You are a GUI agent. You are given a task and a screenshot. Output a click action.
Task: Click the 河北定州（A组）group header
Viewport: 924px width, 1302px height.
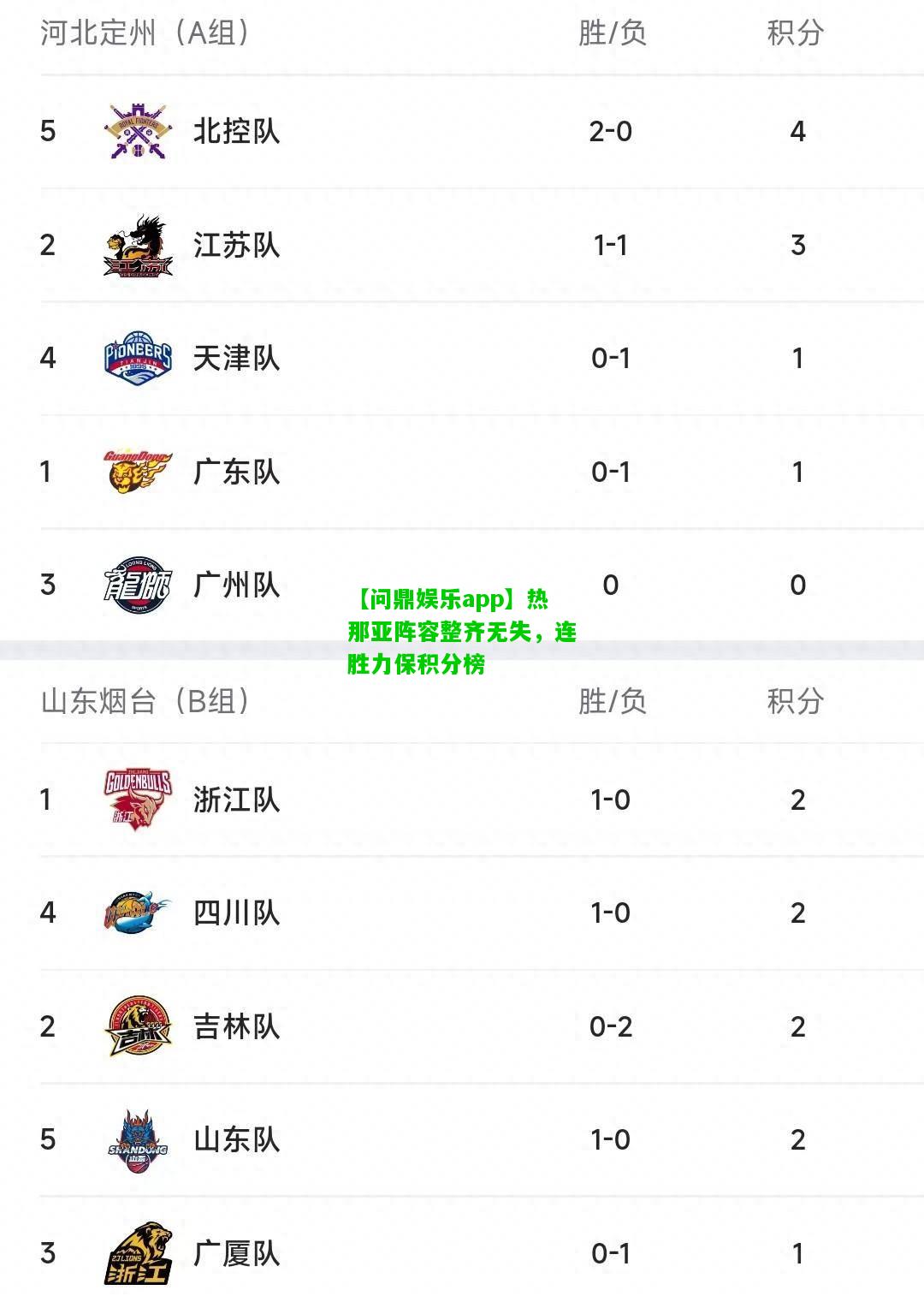pos(146,33)
